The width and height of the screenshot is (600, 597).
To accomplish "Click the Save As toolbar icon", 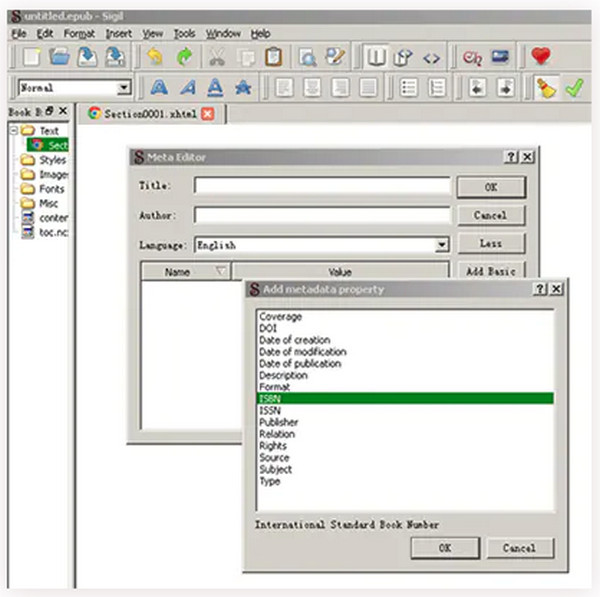I will click(115, 57).
